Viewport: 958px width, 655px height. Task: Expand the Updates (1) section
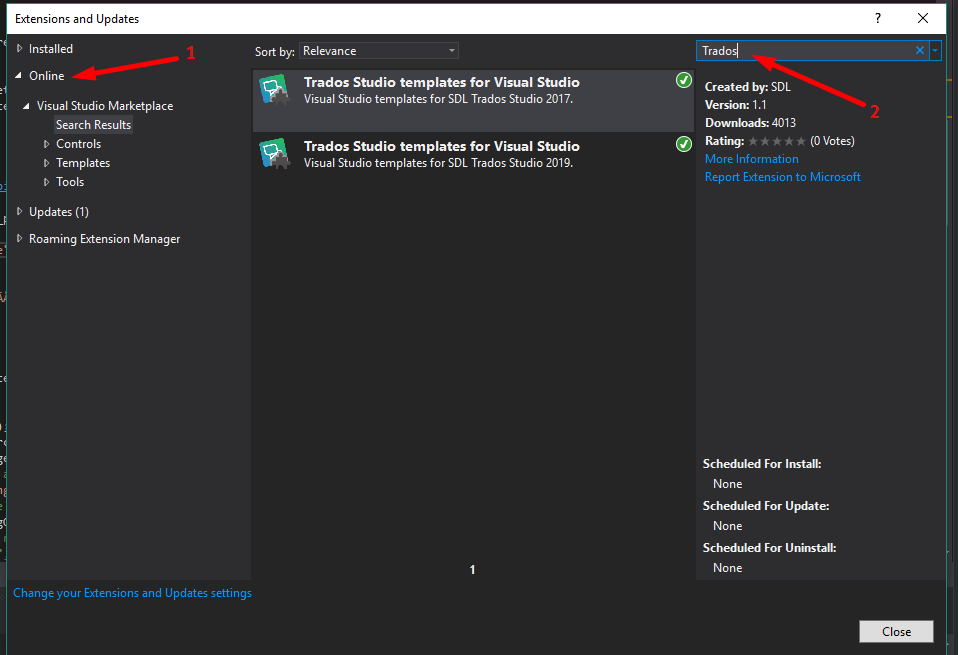click(19, 212)
